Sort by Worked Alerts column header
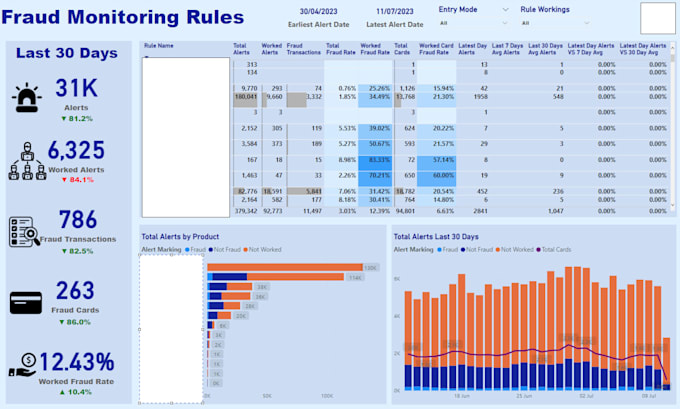The image size is (680, 409). point(271,49)
